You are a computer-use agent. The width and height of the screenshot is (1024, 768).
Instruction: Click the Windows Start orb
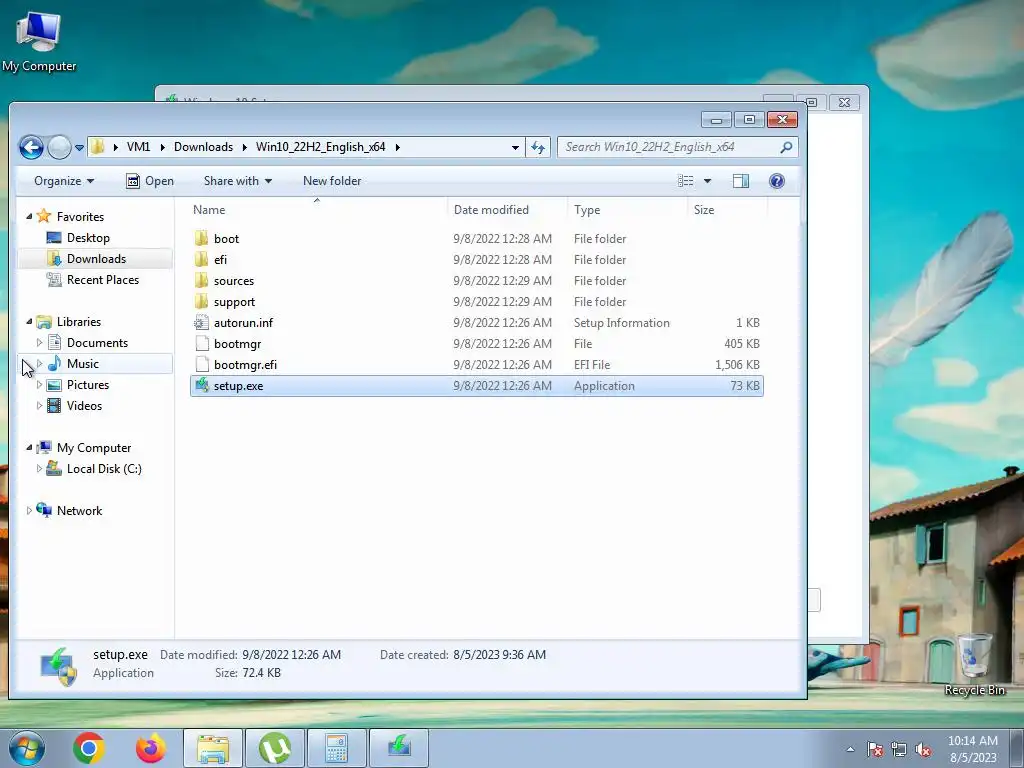[x=27, y=748]
